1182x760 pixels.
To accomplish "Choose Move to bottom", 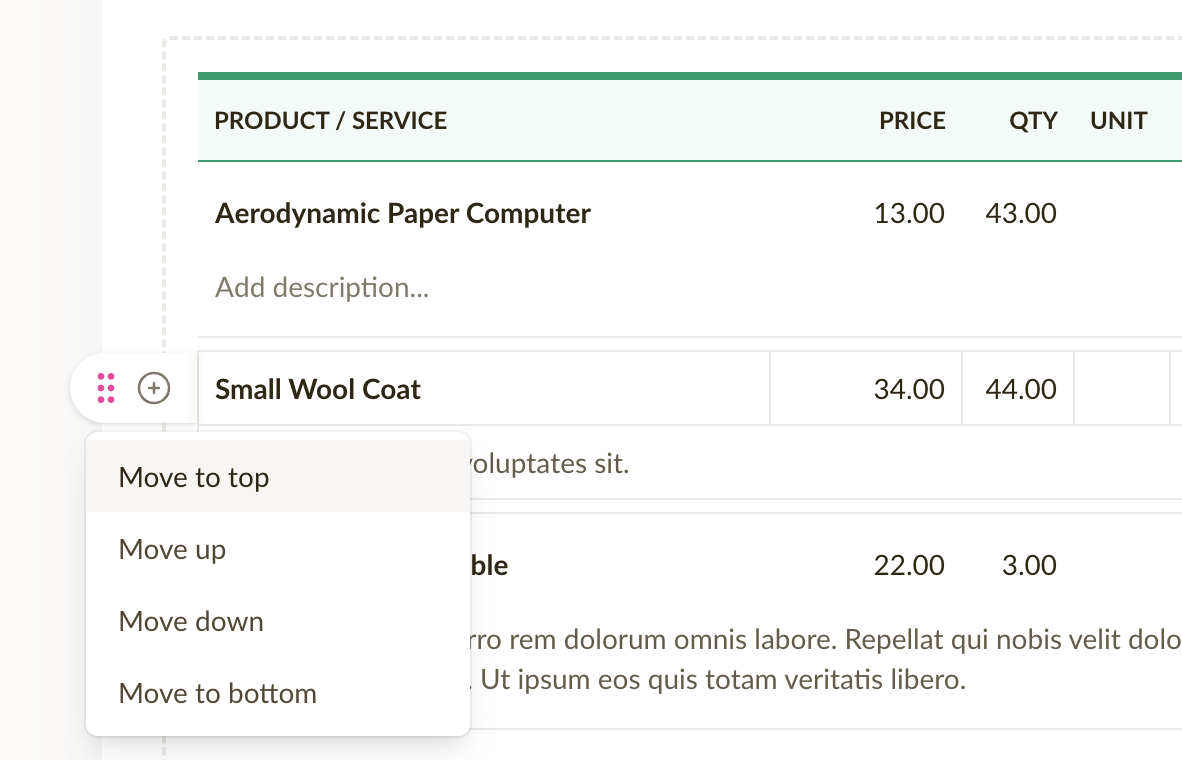I will (278, 694).
